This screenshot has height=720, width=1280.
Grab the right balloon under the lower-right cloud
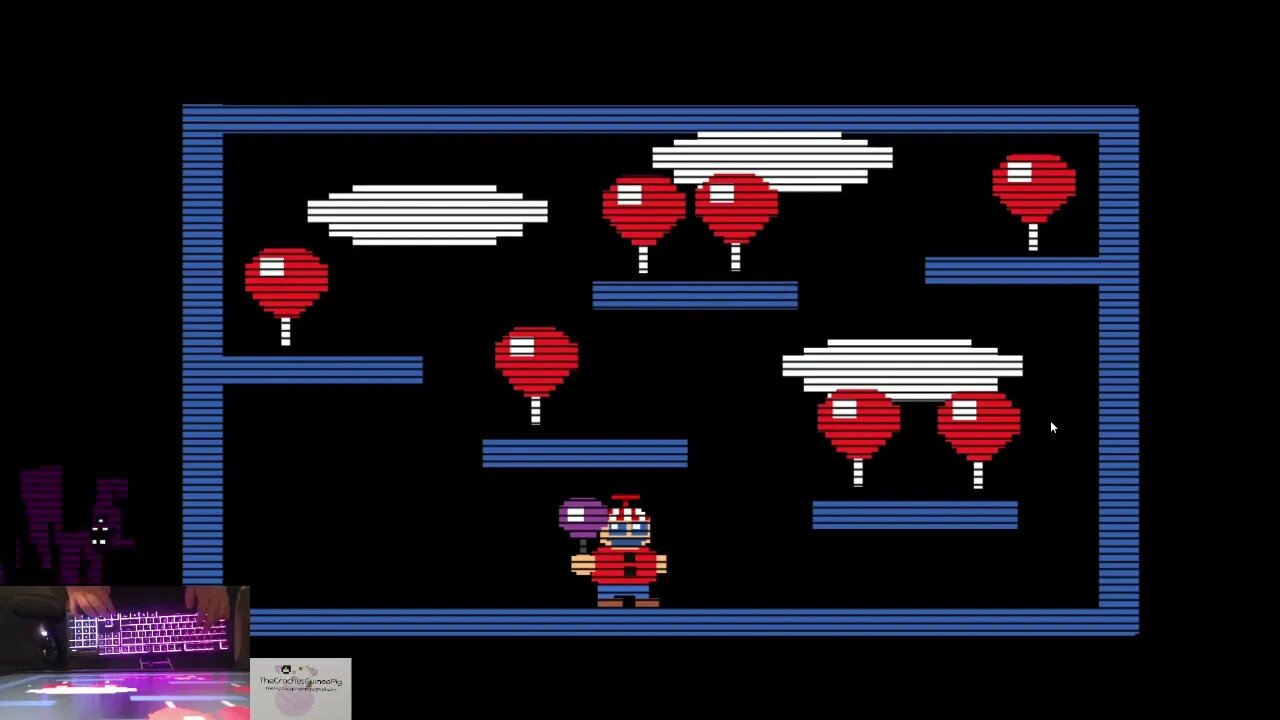pyautogui.click(x=978, y=440)
